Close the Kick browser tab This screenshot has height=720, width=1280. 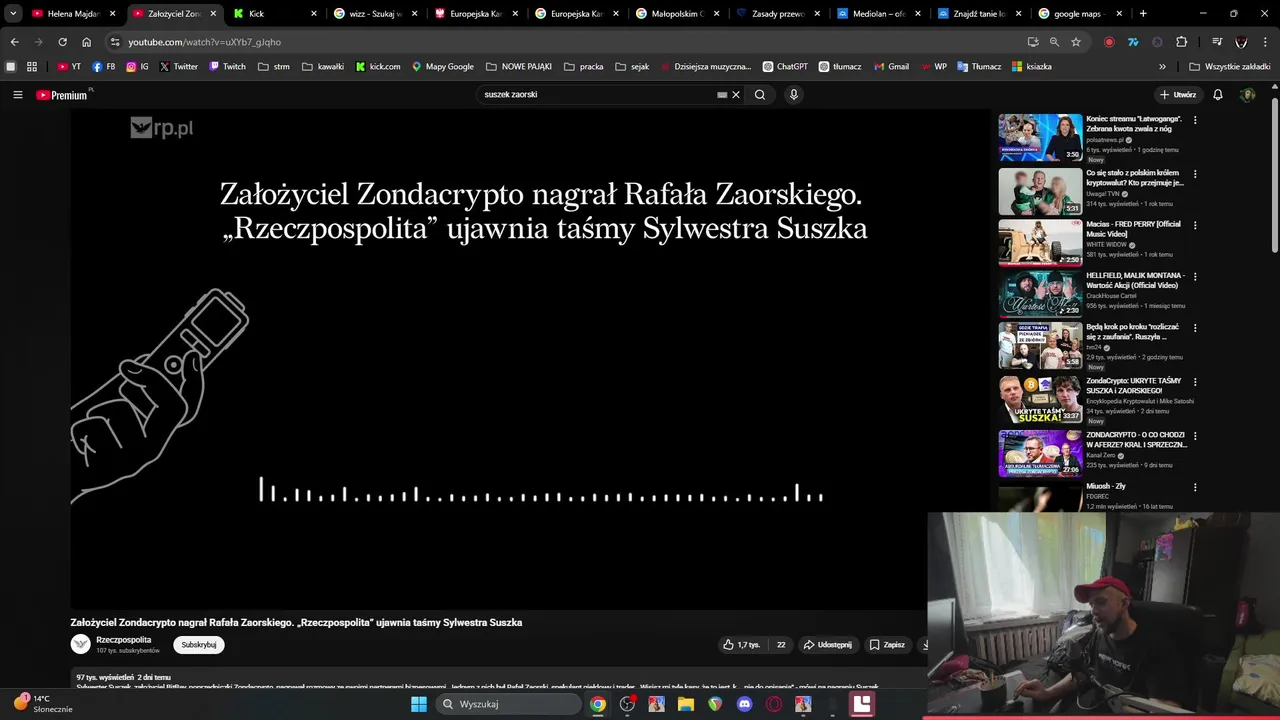click(314, 14)
